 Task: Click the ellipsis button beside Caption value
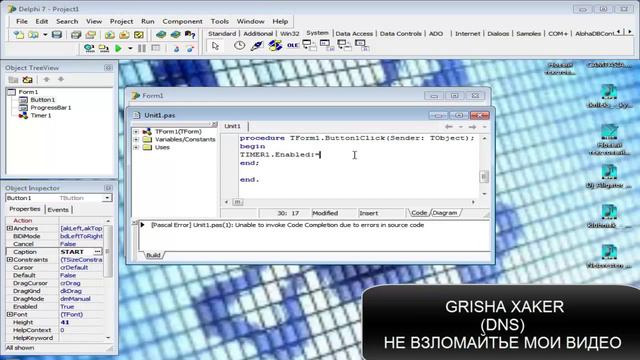click(98, 252)
